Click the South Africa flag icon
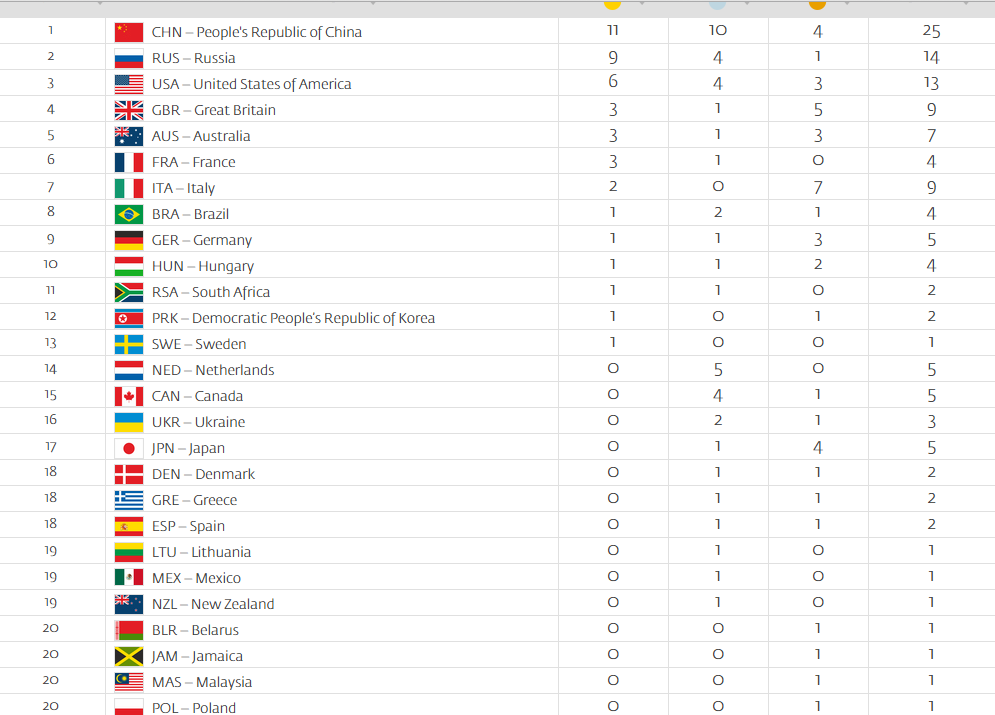Viewport: 995px width, 715px height. pos(129,292)
